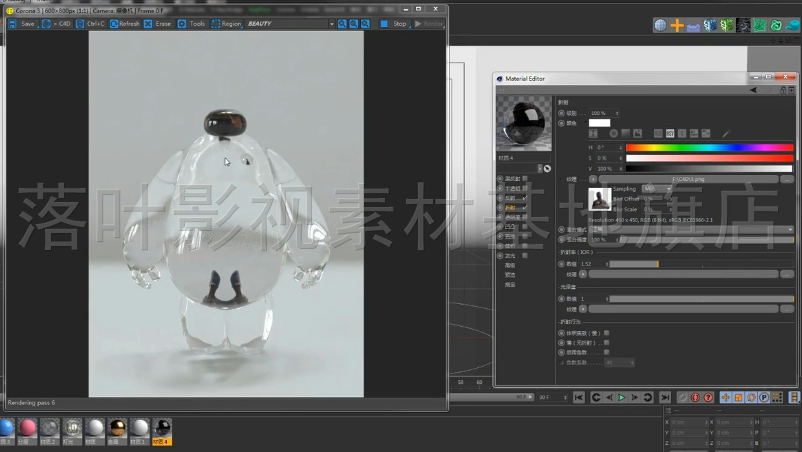Click the first magnifier zoom icon

(x=342, y=24)
